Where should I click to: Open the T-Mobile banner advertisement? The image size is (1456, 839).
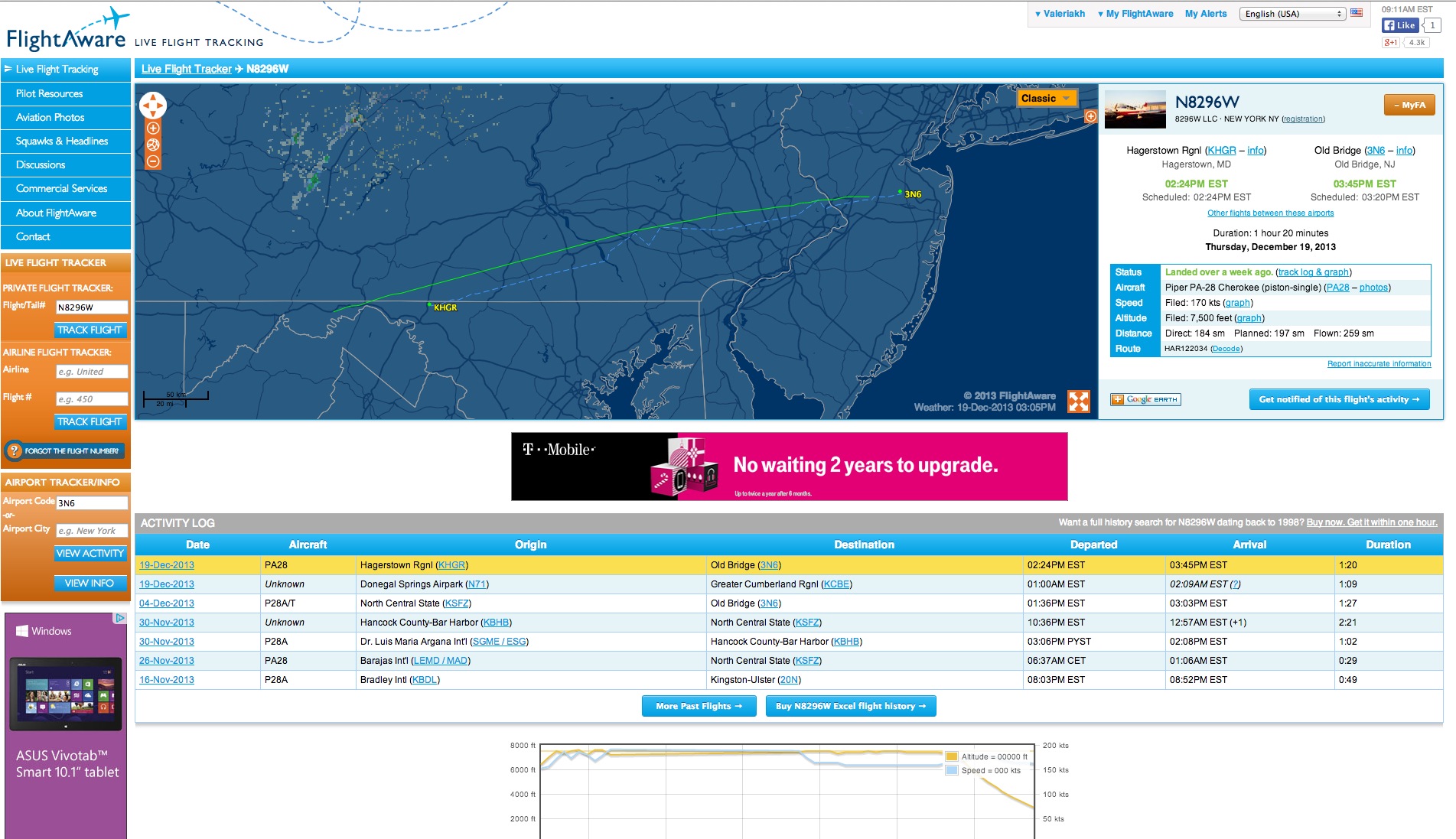[x=789, y=467]
